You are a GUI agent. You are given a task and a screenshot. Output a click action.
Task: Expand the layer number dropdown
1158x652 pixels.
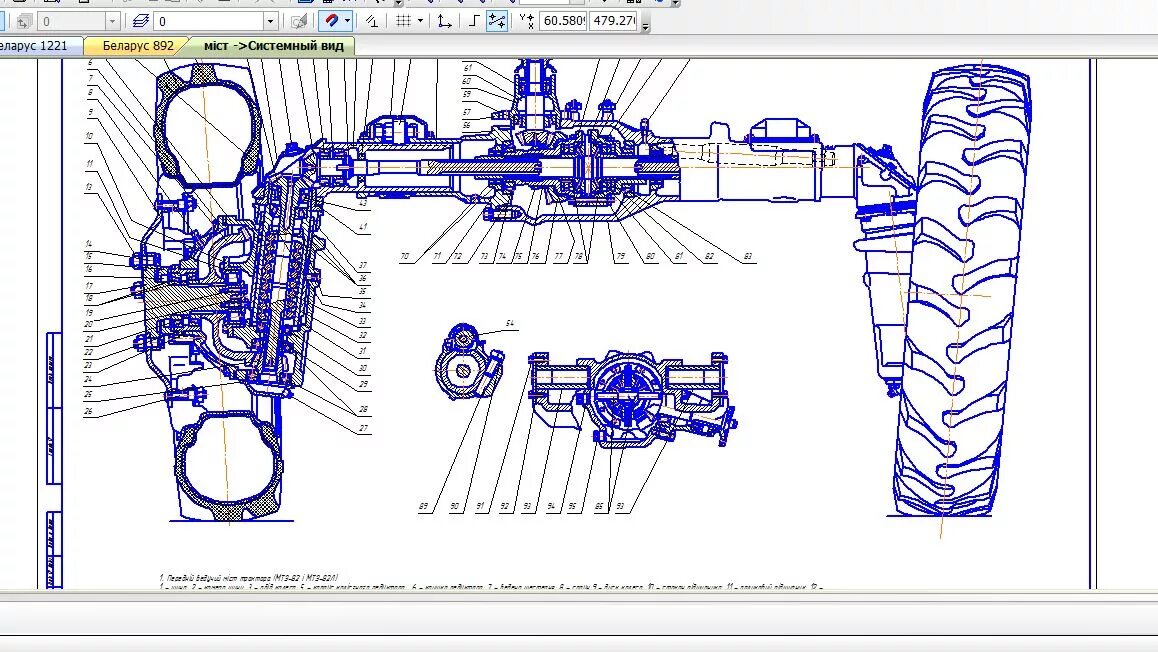[x=270, y=21]
